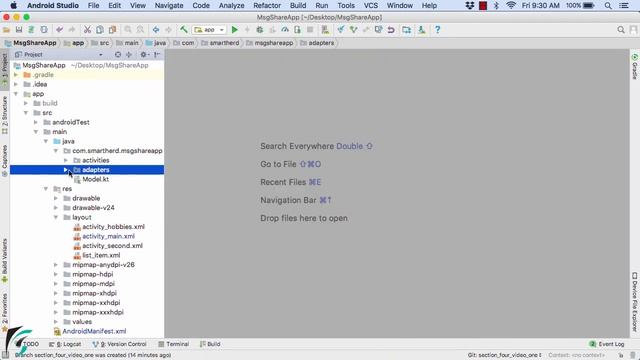Collapse the layout folder
The image size is (640, 360).
pos(56,217)
